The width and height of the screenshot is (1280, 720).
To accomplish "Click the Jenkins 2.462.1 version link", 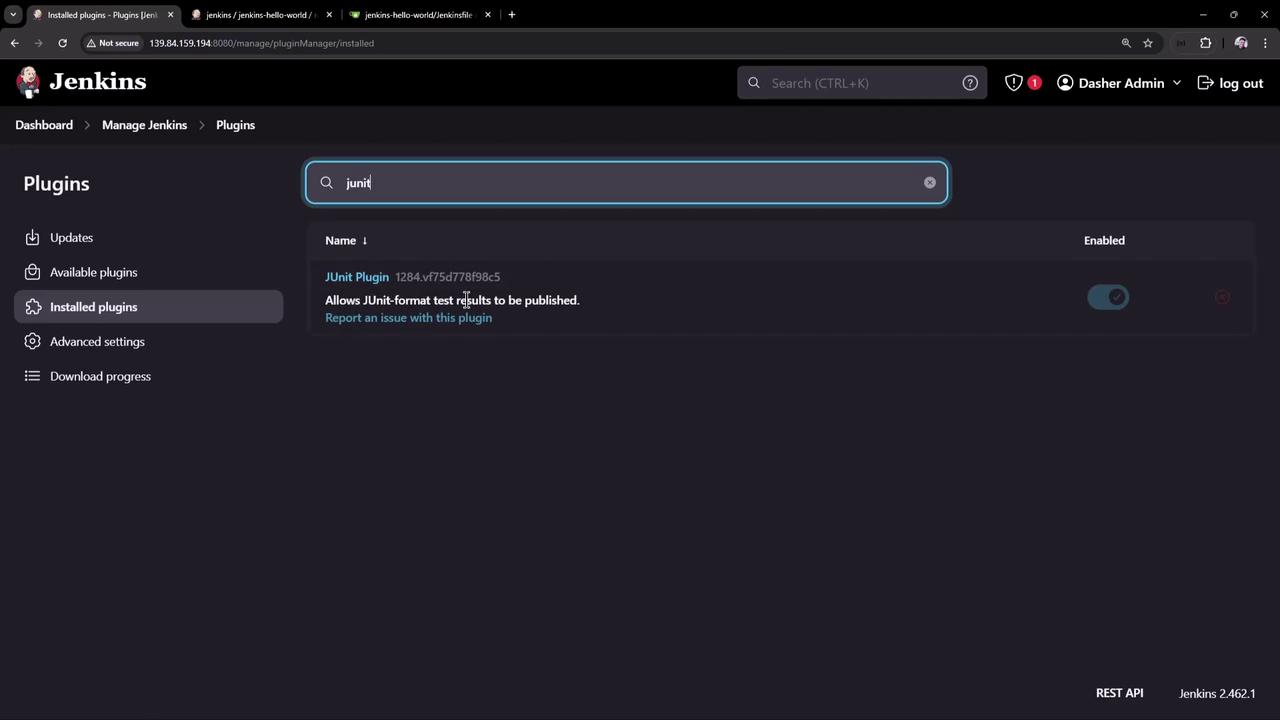I will 1217,693.
